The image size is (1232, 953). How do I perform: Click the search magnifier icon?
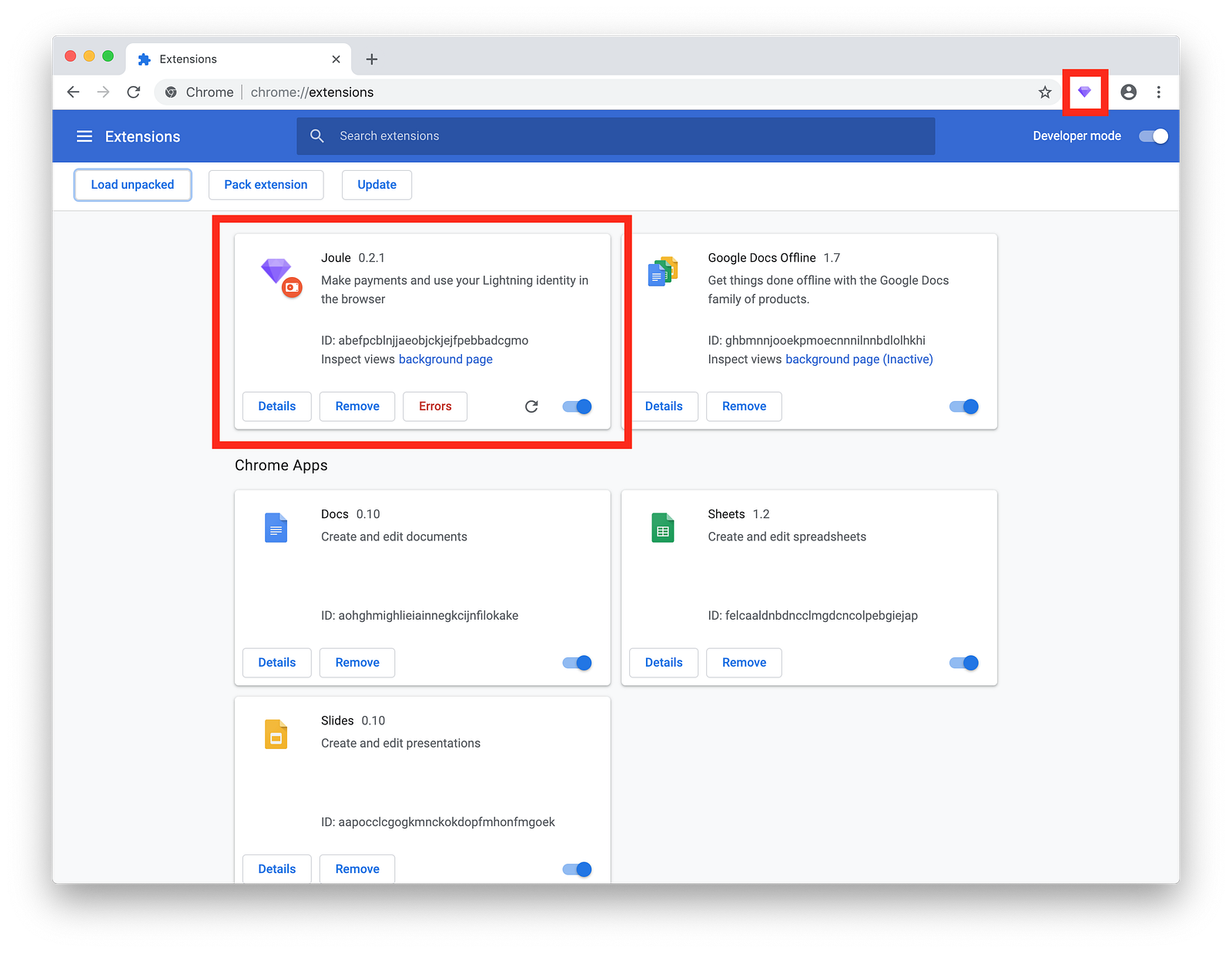coord(316,135)
